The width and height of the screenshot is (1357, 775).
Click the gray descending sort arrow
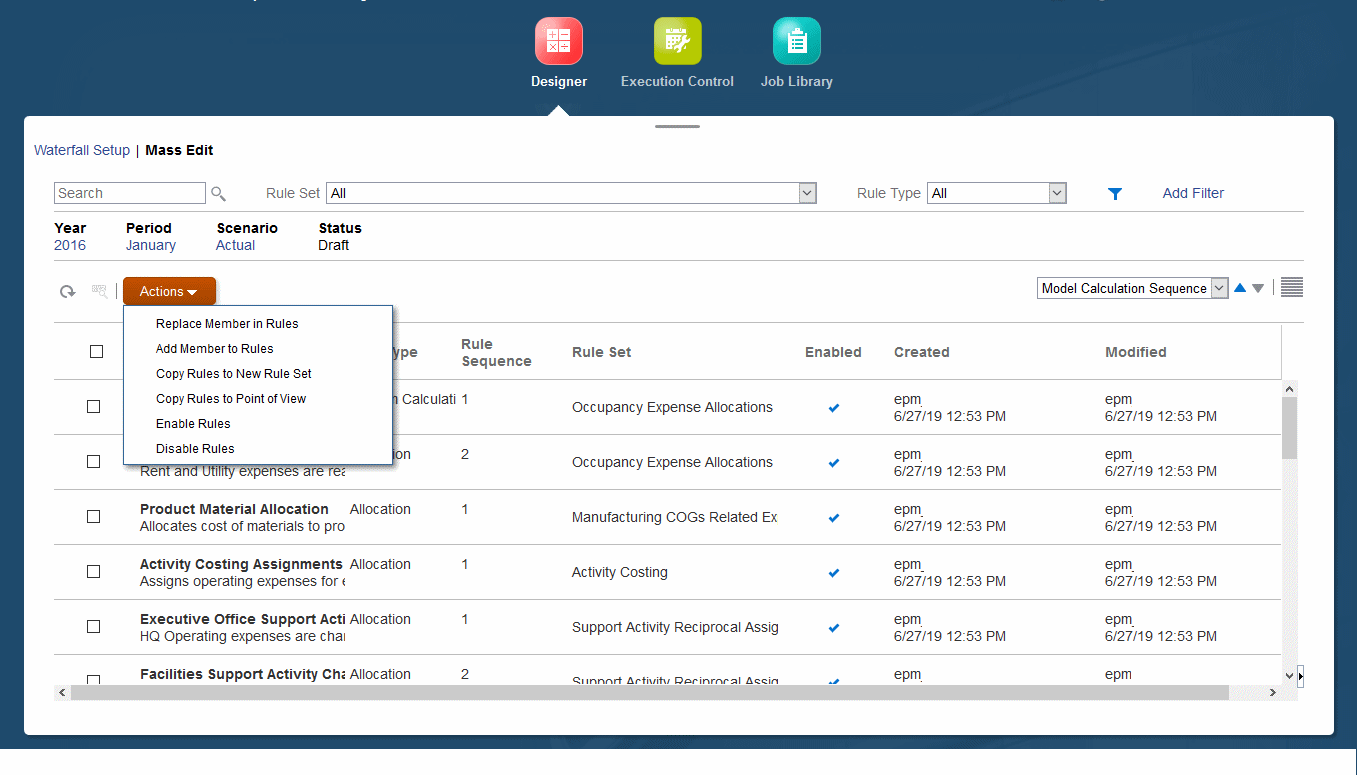1258,288
